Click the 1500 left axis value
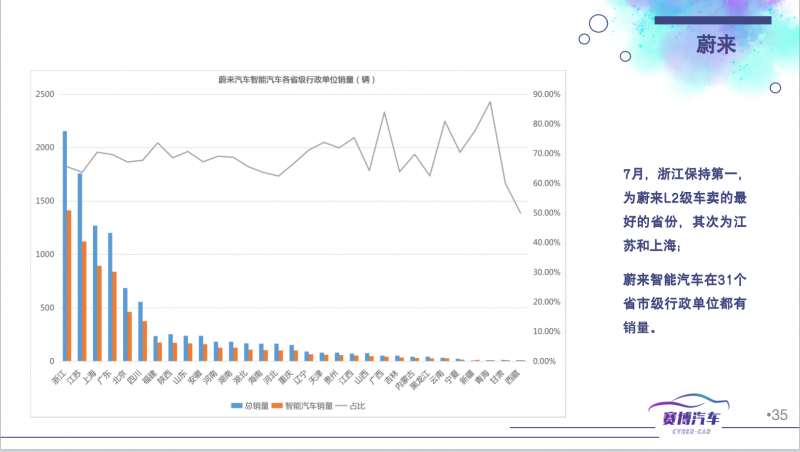The width and height of the screenshot is (800, 452). coord(45,201)
